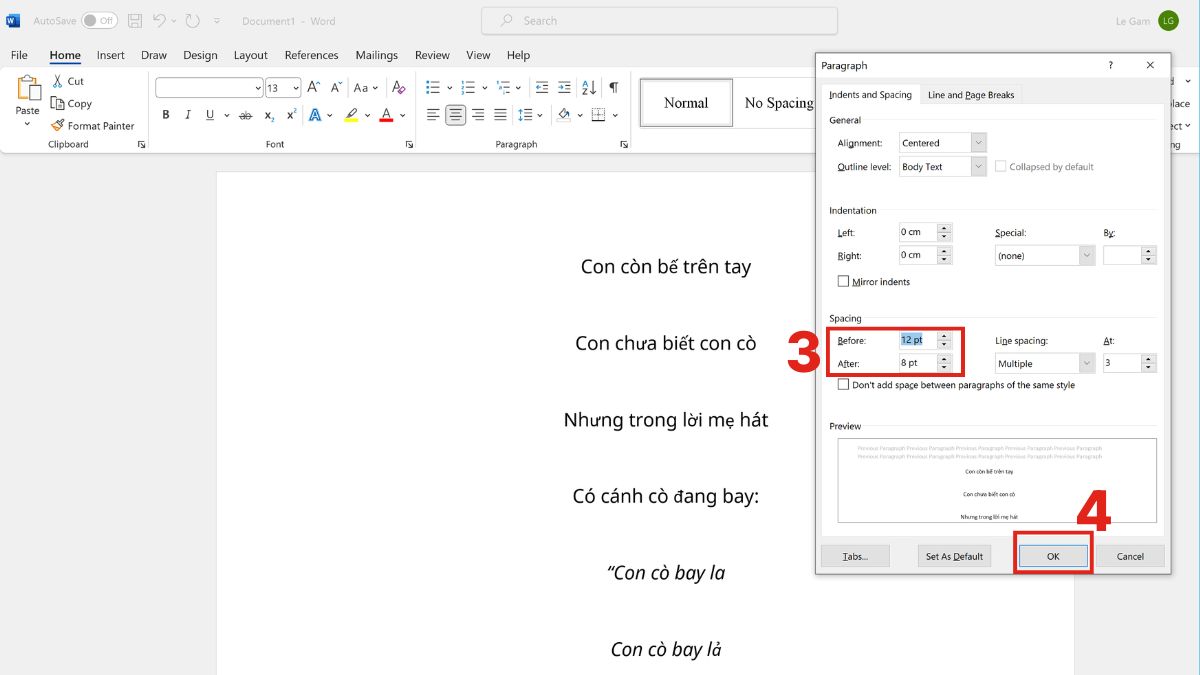Open the font name dropdown

(258, 88)
